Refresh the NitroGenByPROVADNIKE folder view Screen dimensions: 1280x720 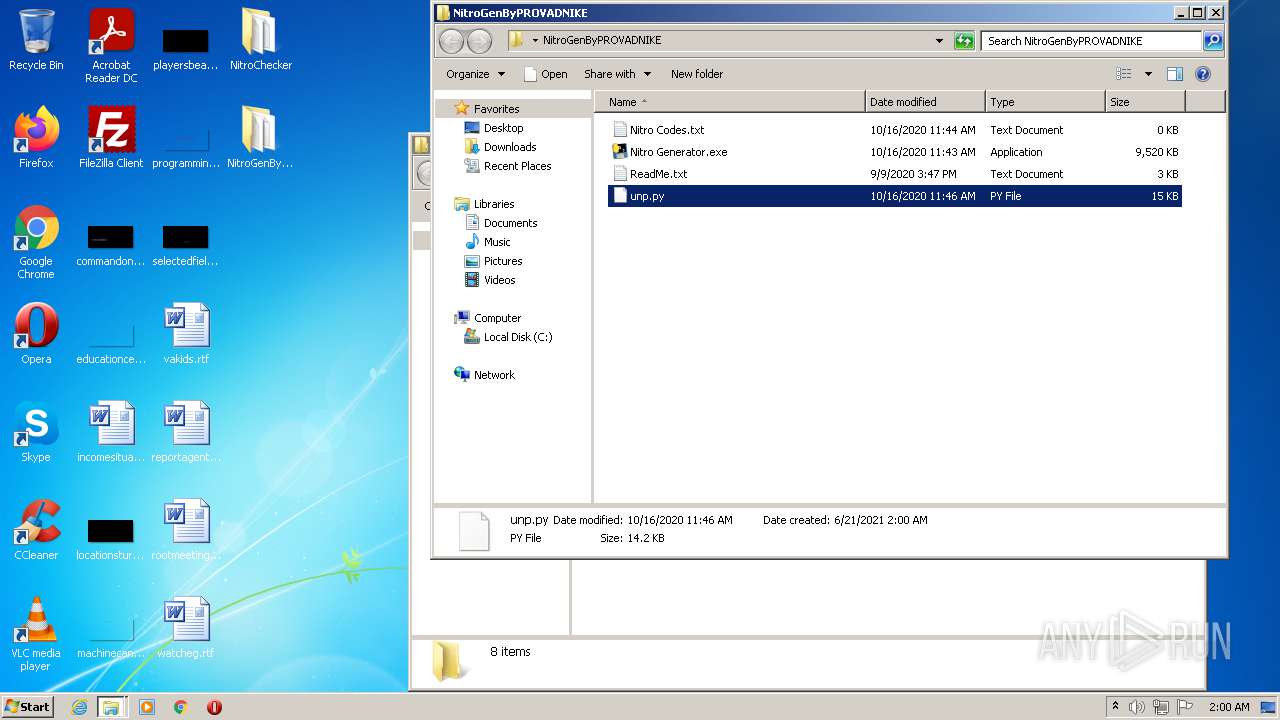964,41
